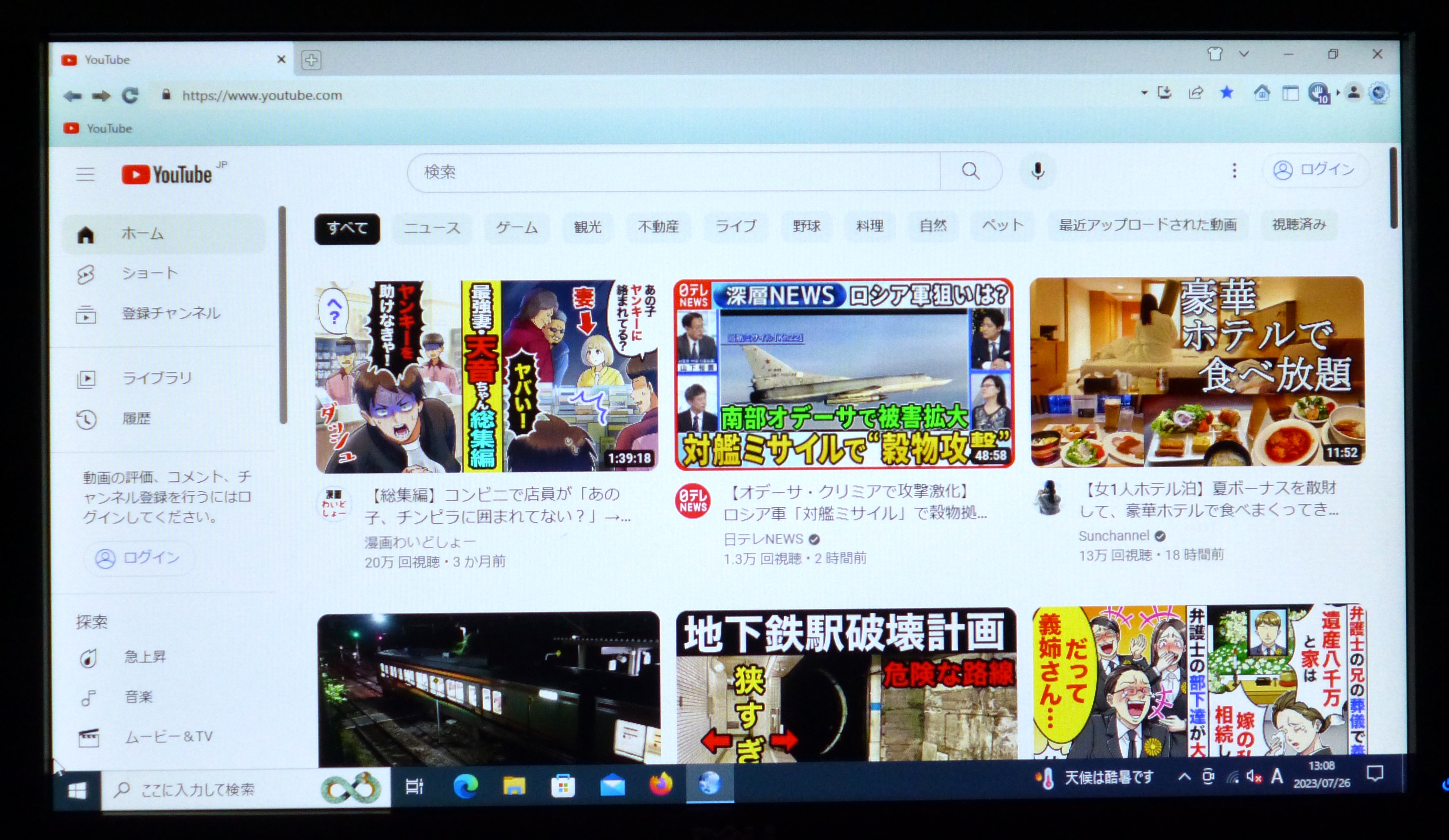Click the 日テレNEWS channel name
The width and height of the screenshot is (1449, 840).
pos(763,539)
